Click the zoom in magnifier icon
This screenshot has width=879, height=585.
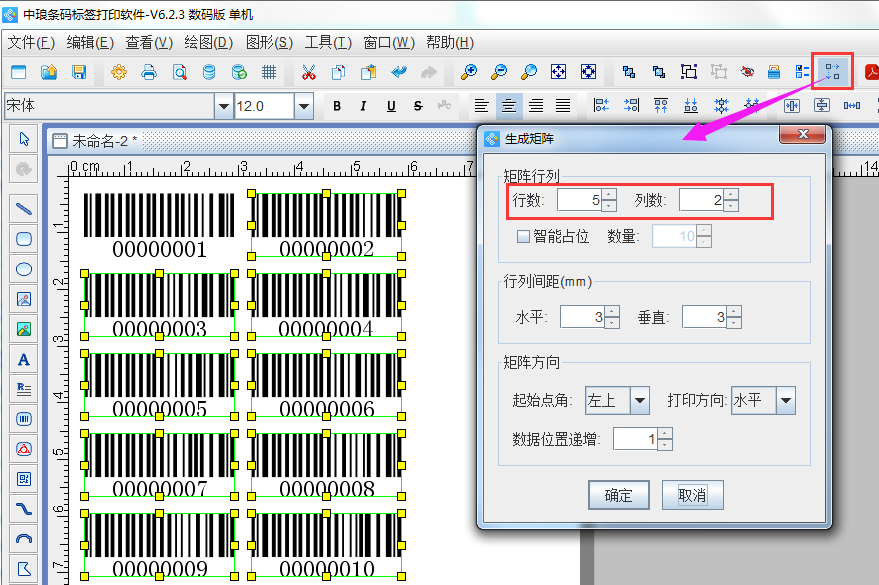468,72
